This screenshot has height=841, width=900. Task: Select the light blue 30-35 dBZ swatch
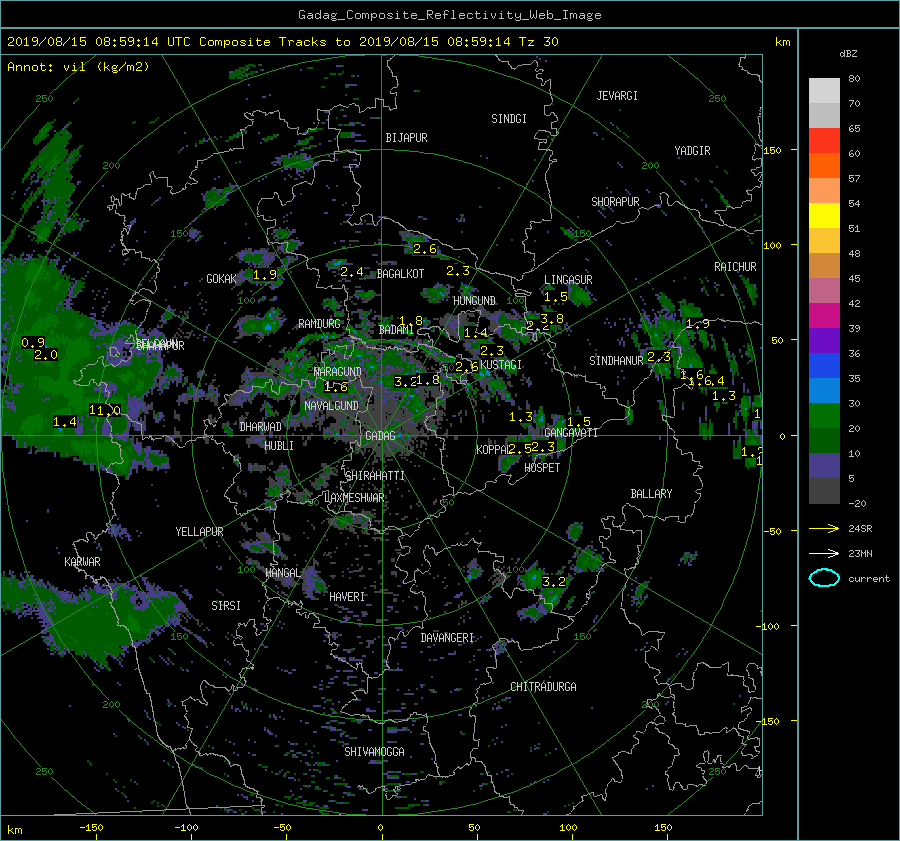pyautogui.click(x=824, y=391)
